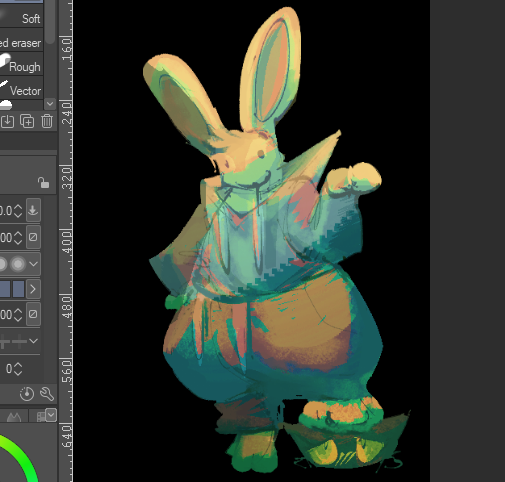Screen dimensions: 505x482
Task: Open the brush tip shape dropdown
Action: point(33,264)
